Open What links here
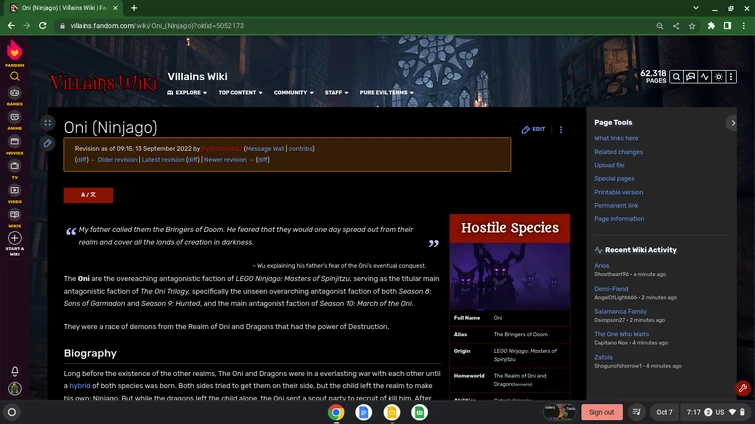Image resolution: width=755 pixels, height=424 pixels. pos(616,138)
